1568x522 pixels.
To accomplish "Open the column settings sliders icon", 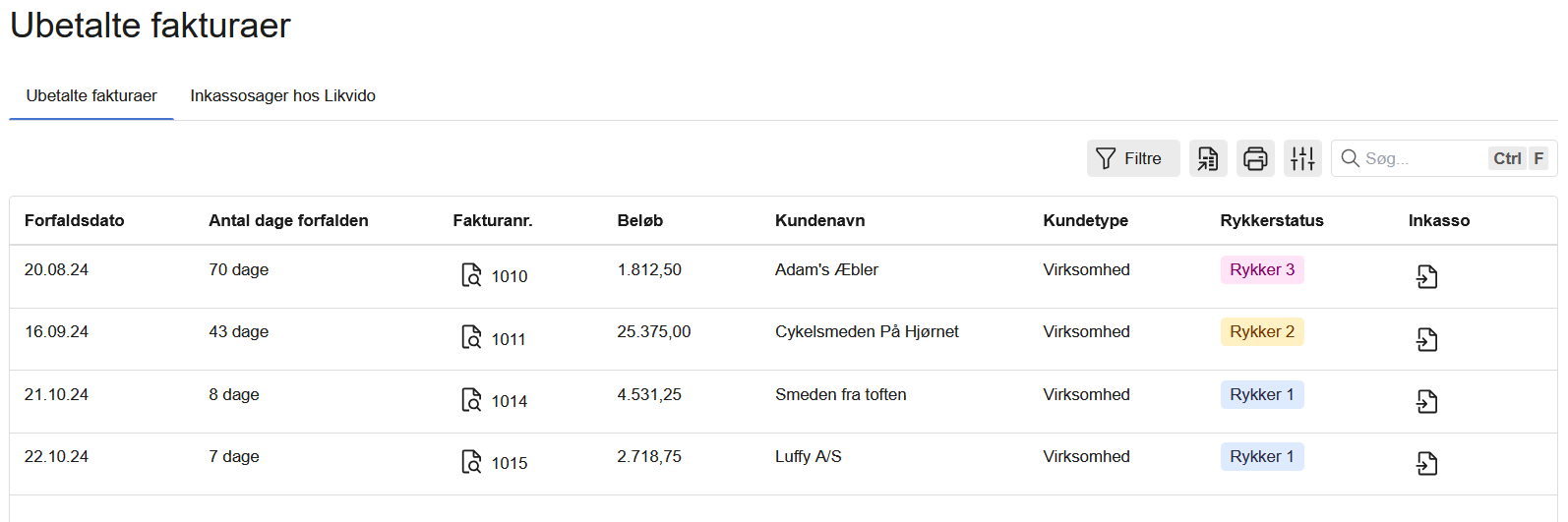I will (1302, 158).
